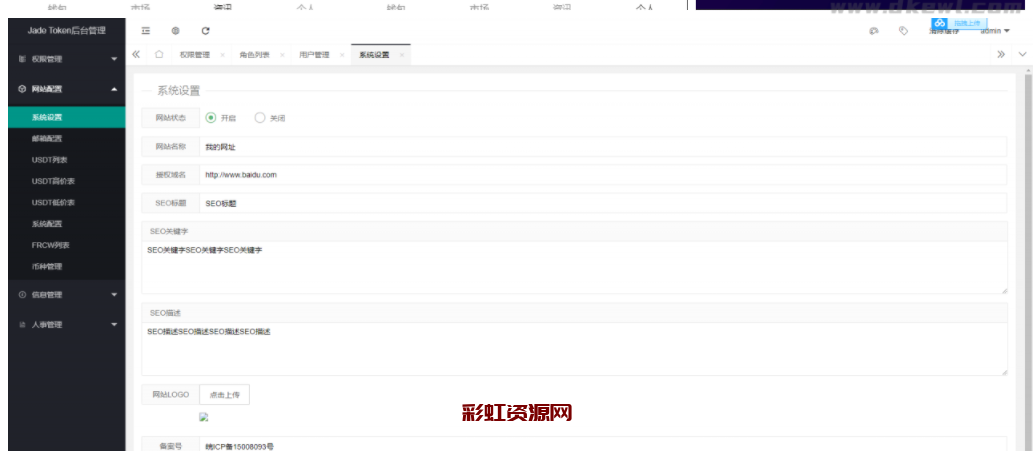The image size is (1035, 451).
Task: Click the tag note icon in header
Action: pyautogui.click(x=903, y=31)
